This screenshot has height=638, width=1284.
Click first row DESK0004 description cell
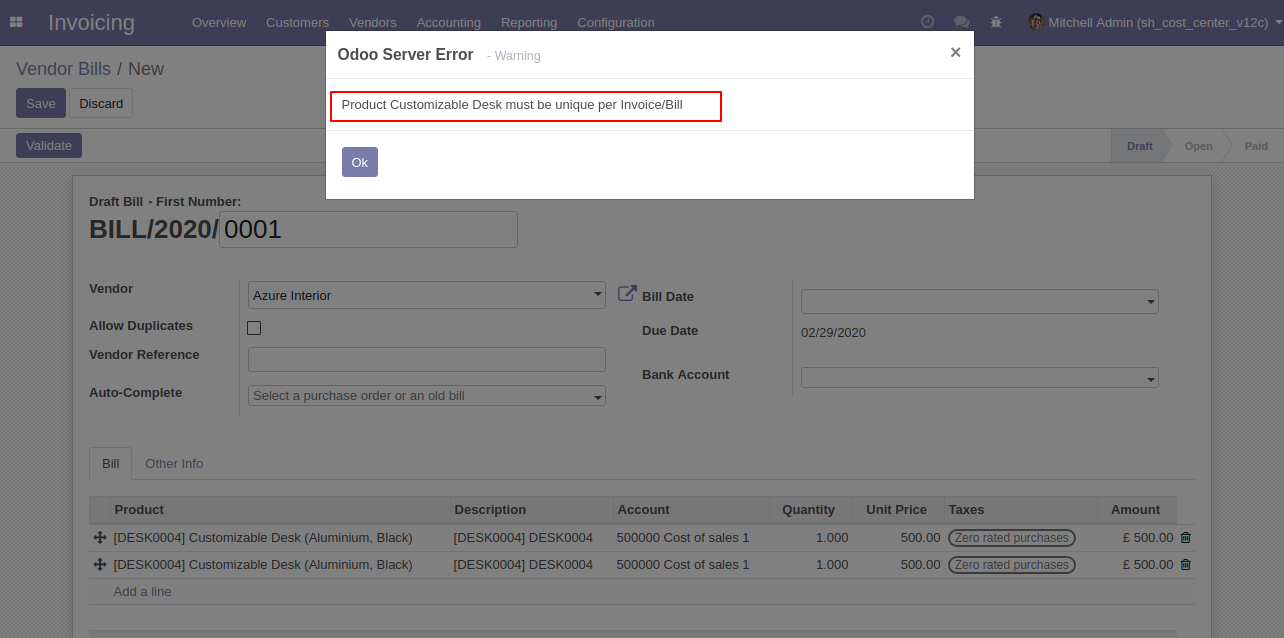pos(523,538)
